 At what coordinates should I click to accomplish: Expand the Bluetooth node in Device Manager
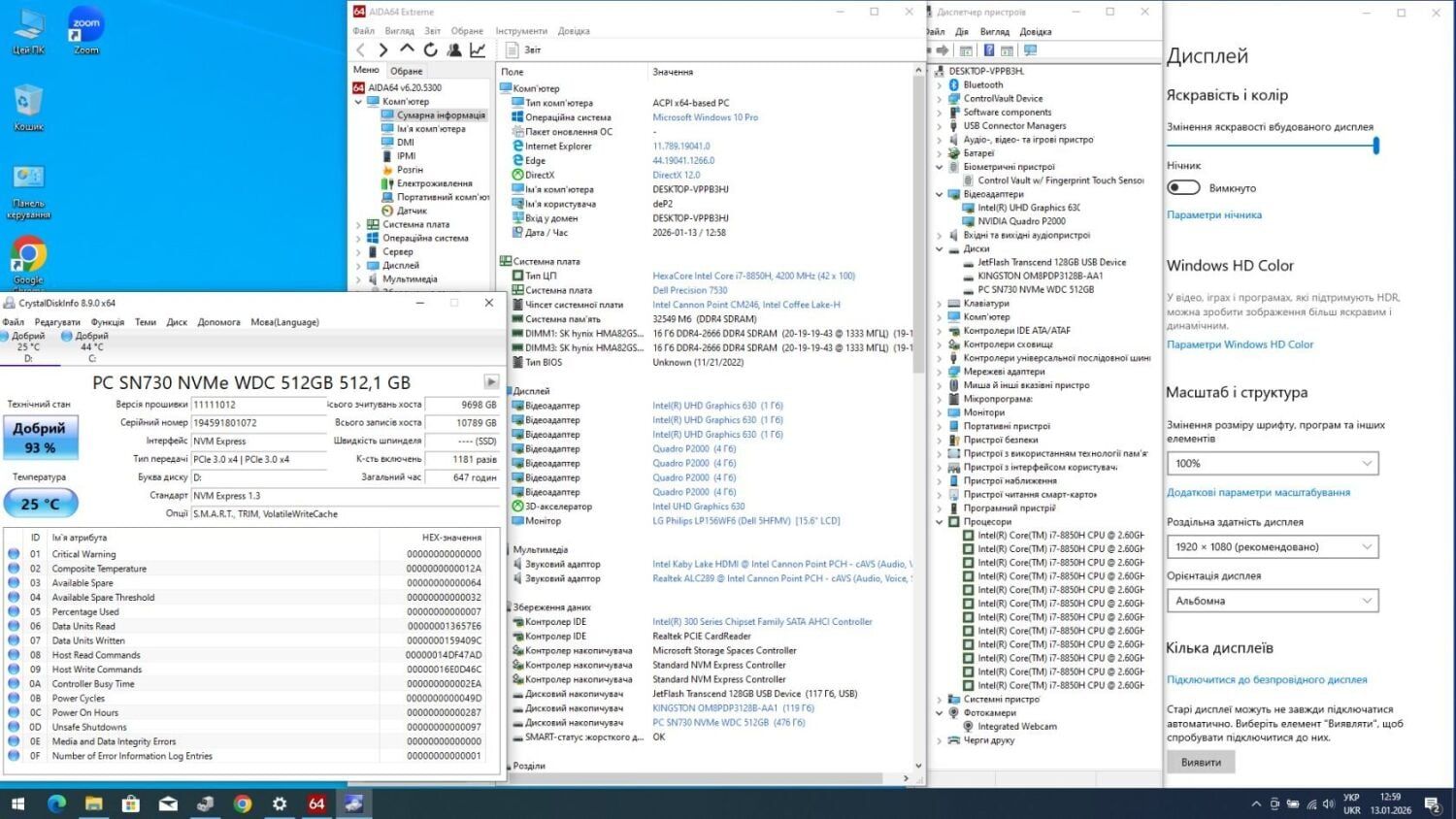(940, 85)
